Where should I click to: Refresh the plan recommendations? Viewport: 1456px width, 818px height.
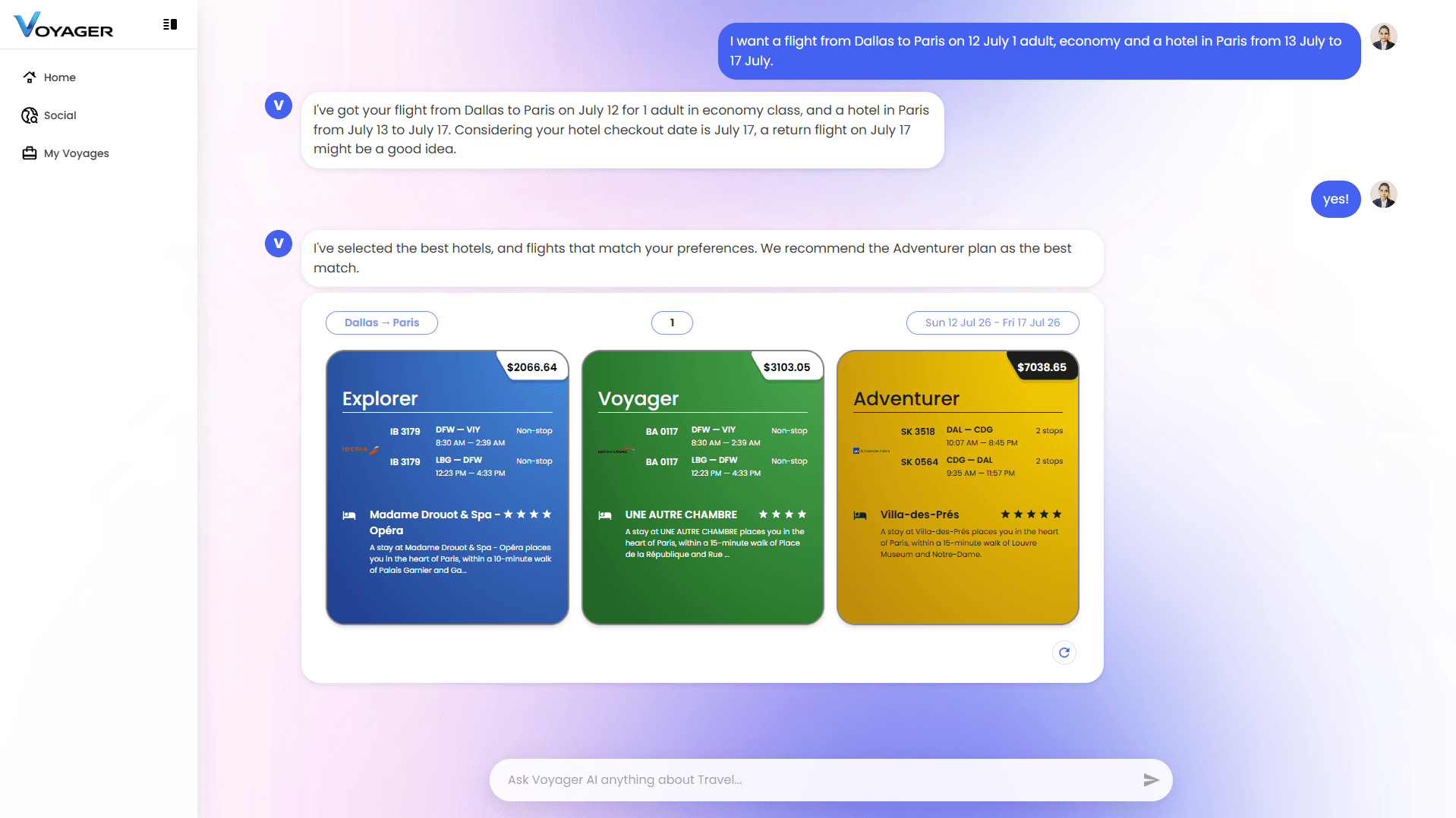[x=1064, y=653]
